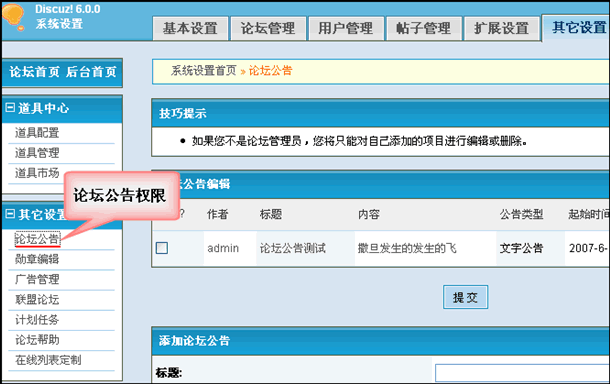Open the 其它设置 tab
Viewport: 610px width, 384px height.
pyautogui.click(x=577, y=28)
